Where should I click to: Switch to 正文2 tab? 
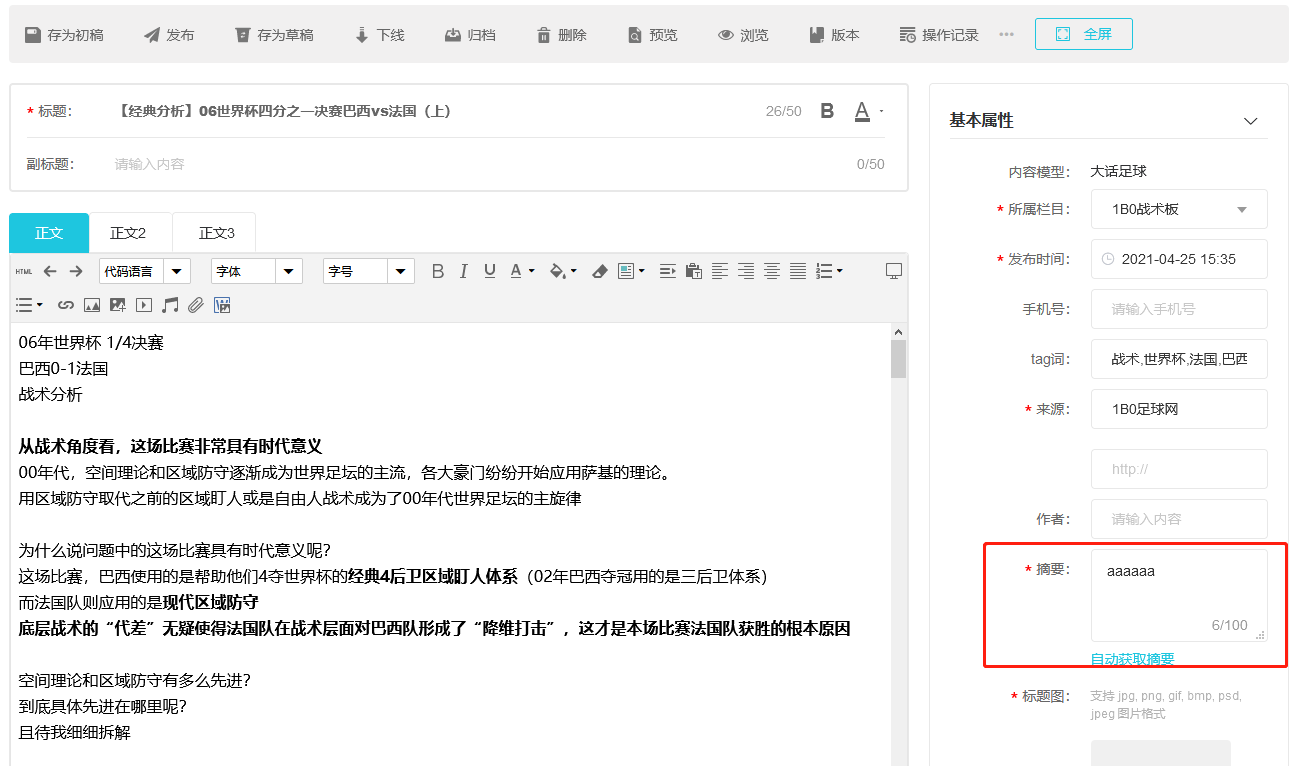[x=128, y=233]
